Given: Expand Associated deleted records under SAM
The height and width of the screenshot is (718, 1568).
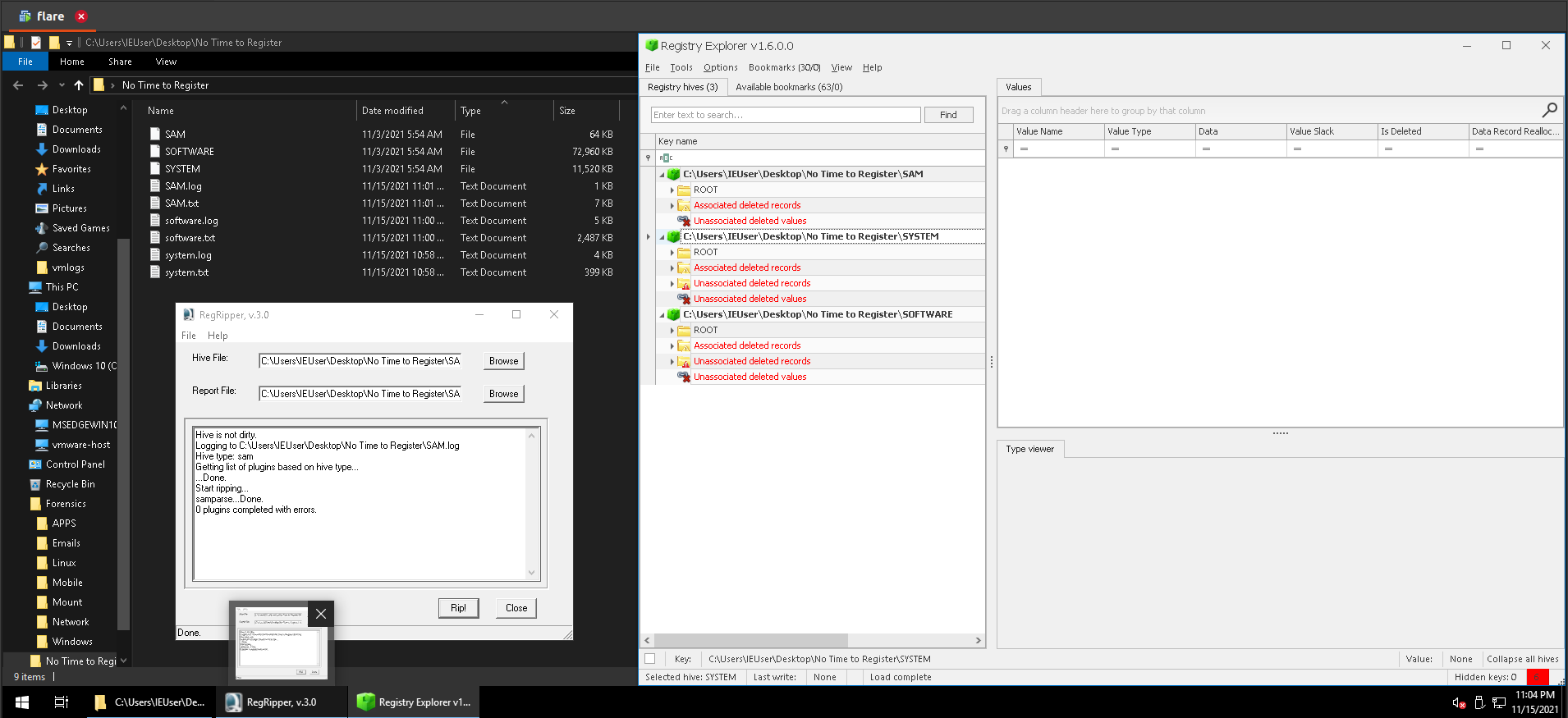Looking at the screenshot, I should [672, 205].
